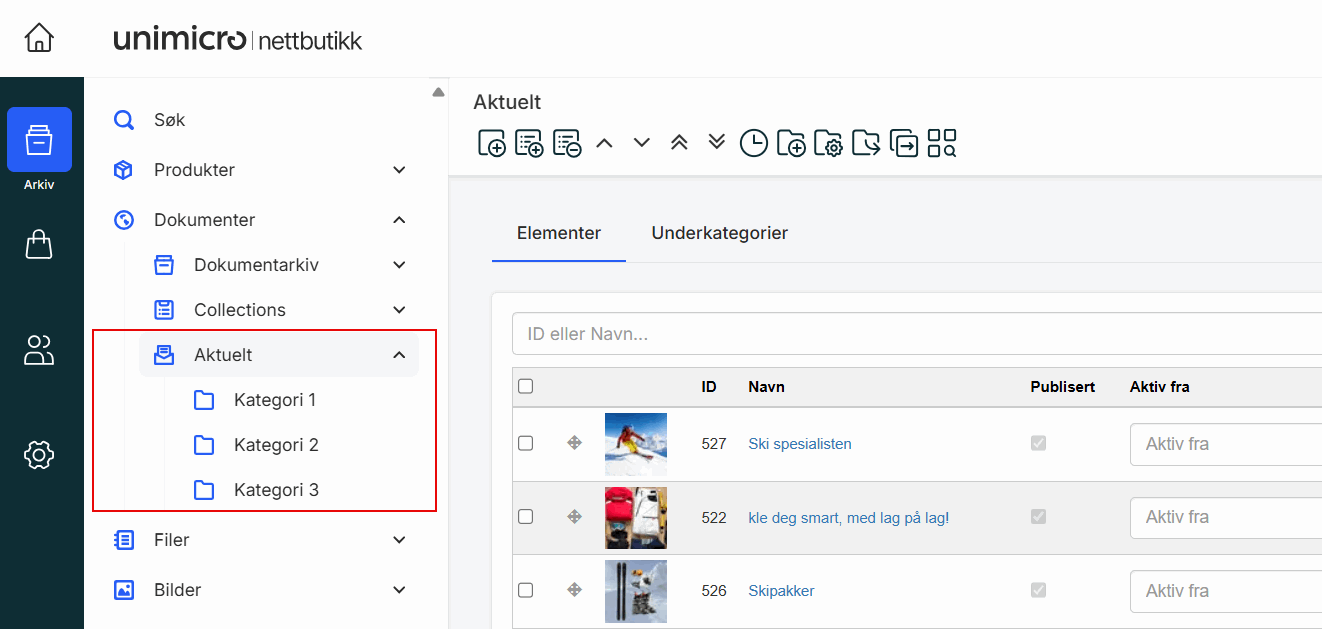The width and height of the screenshot is (1322, 629).
Task: Expand the Bilder section chevron
Action: [399, 590]
